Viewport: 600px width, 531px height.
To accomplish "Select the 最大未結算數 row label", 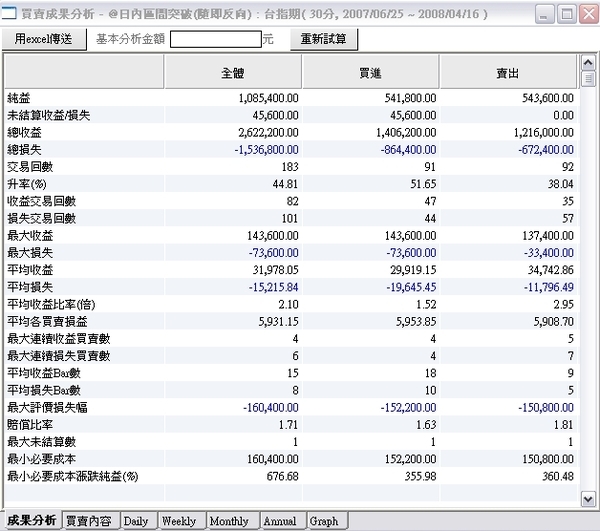I will click(41, 442).
